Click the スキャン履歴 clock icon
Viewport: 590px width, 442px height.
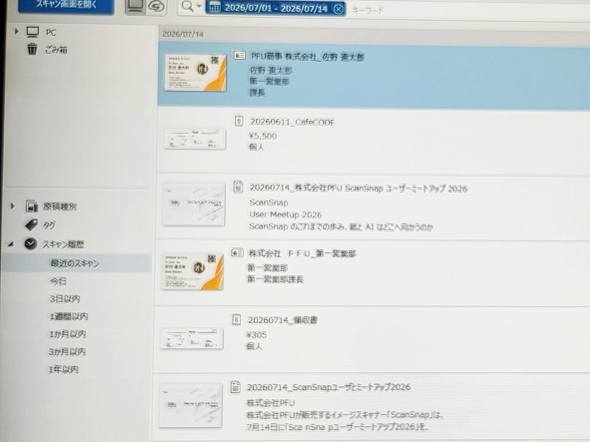click(30, 244)
